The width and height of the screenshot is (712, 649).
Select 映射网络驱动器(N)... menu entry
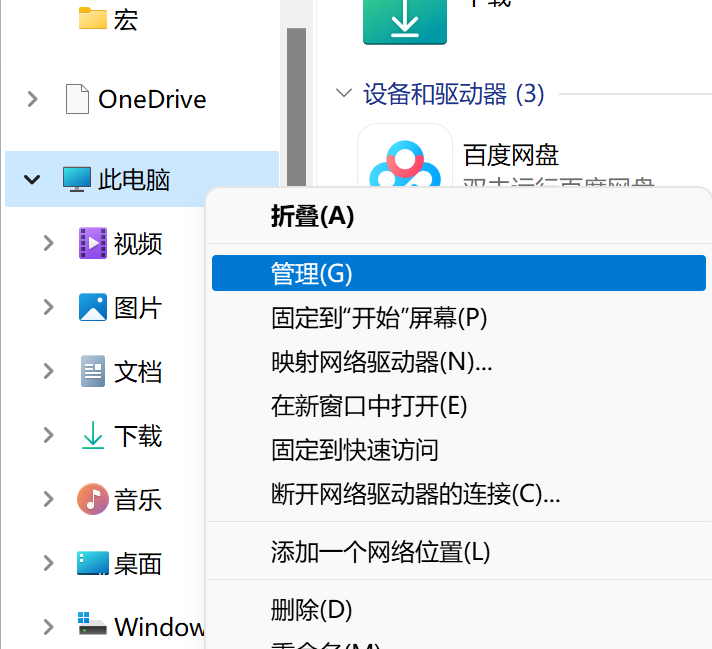(381, 361)
